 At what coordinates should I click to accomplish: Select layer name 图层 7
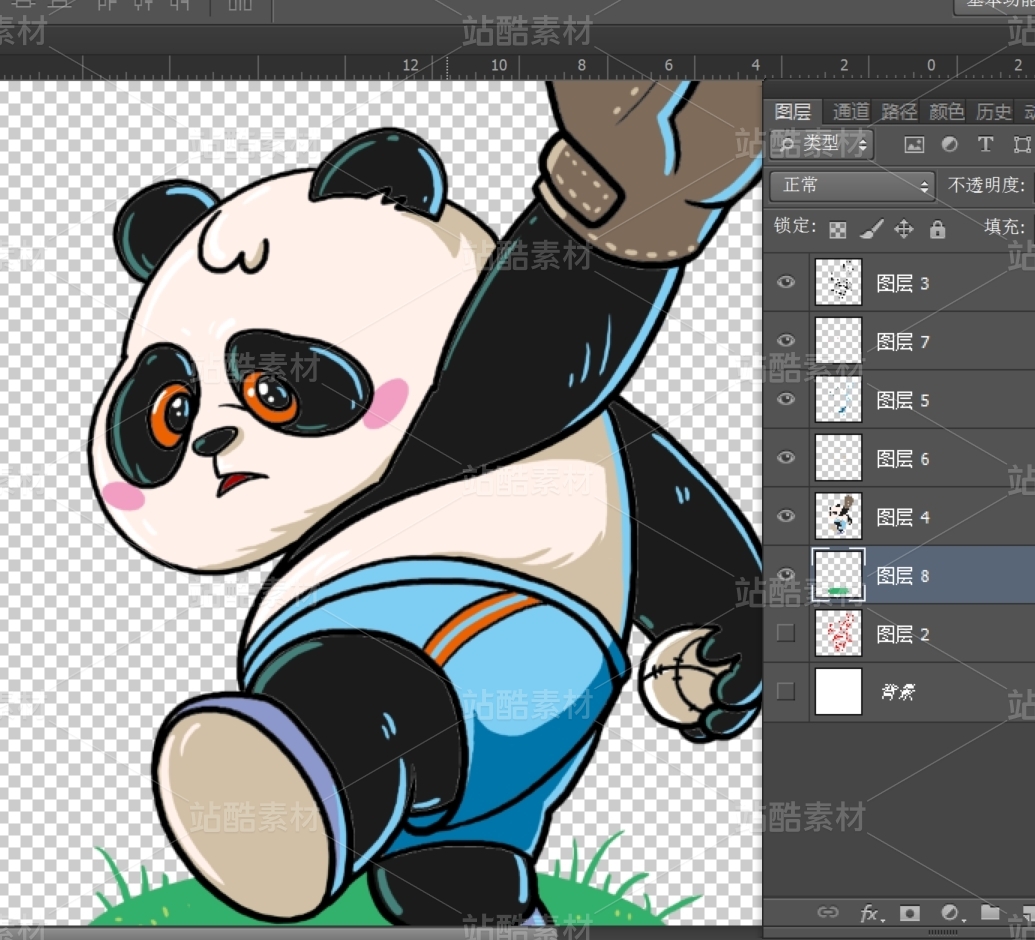(x=902, y=342)
